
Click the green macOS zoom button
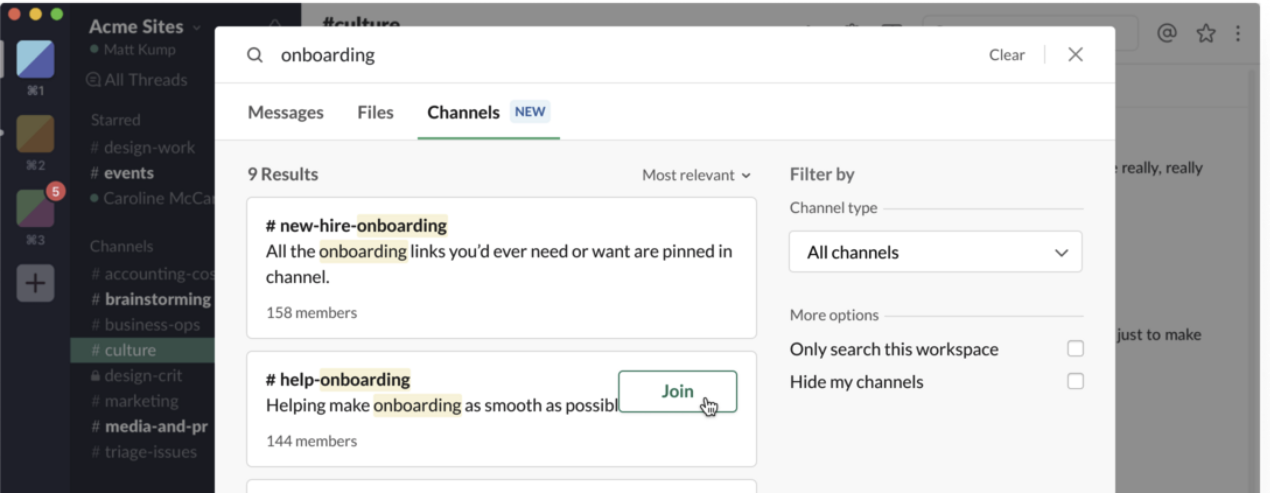coord(56,14)
